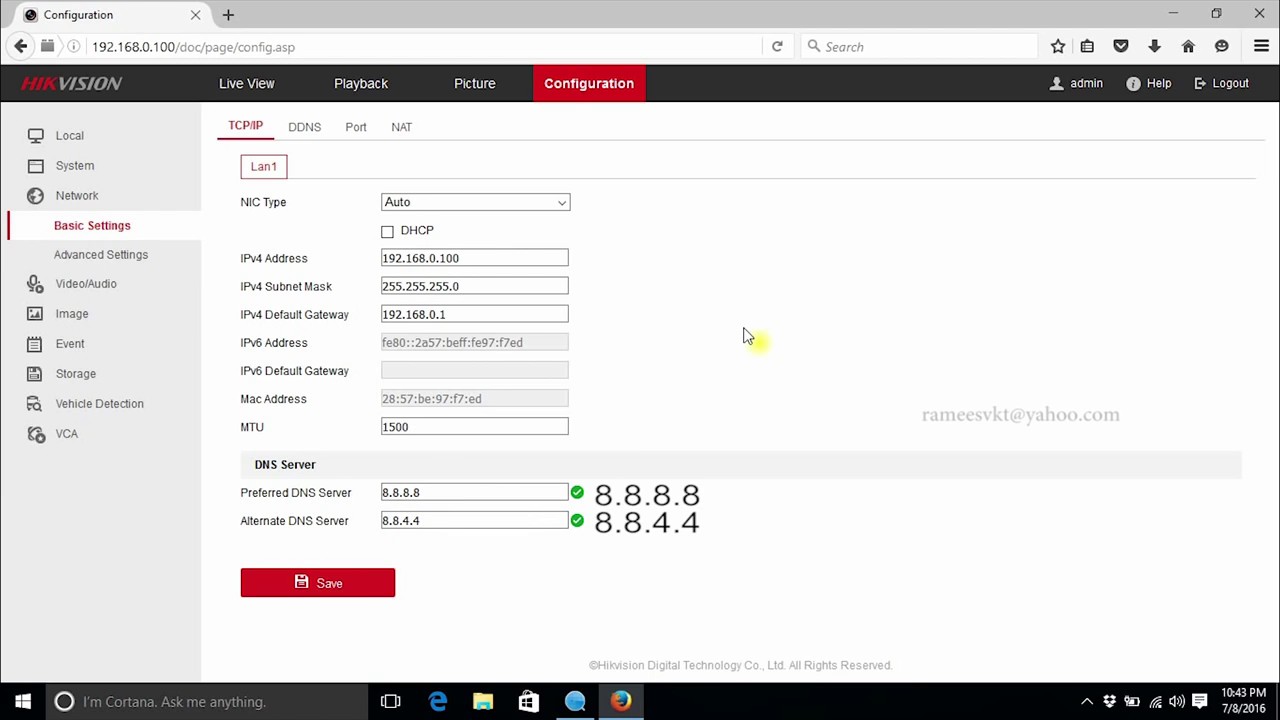Switch to the Picture tab
Screen dimensions: 1280x720
click(x=475, y=84)
